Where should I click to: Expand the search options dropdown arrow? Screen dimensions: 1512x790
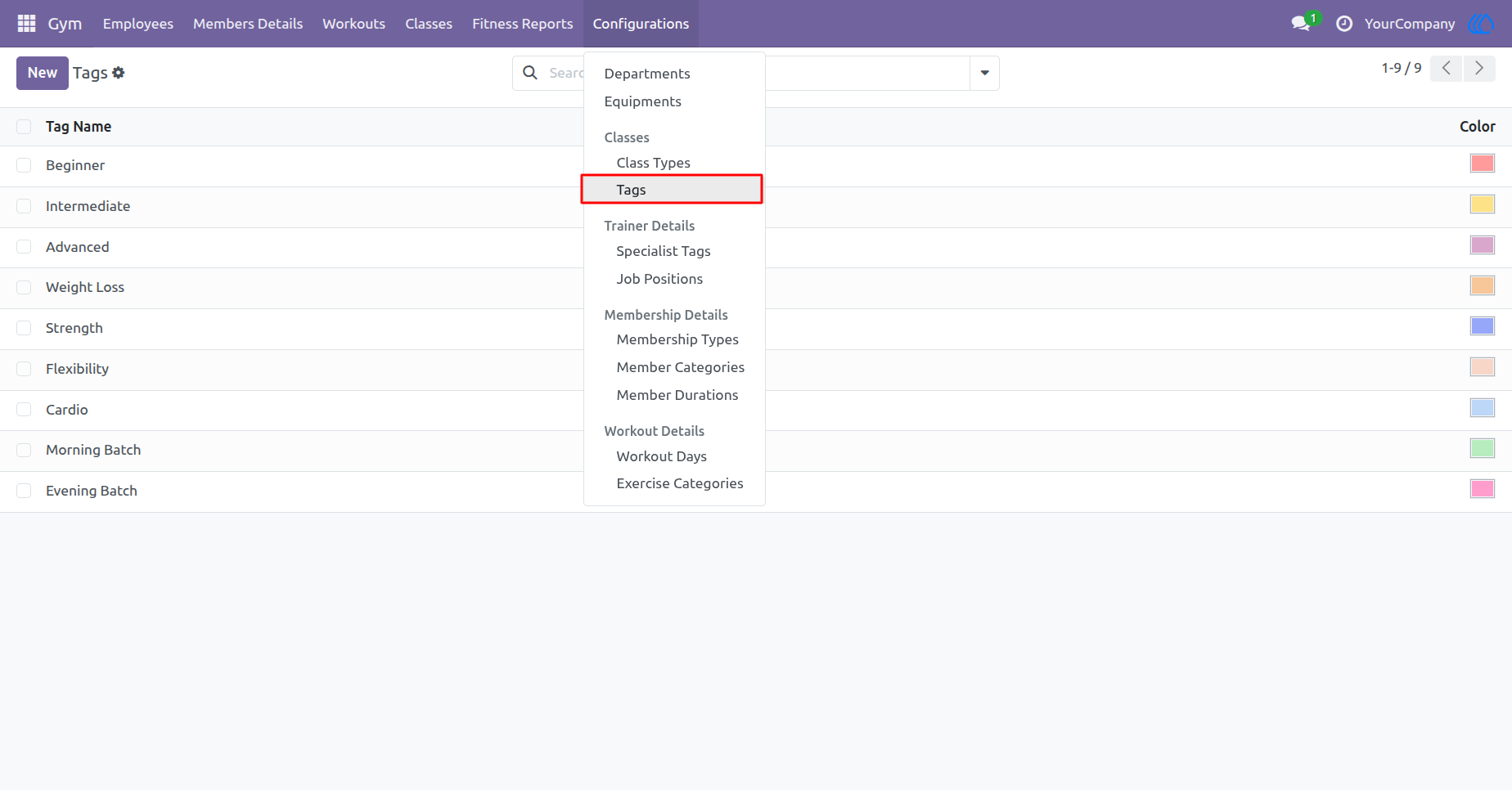[x=984, y=73]
